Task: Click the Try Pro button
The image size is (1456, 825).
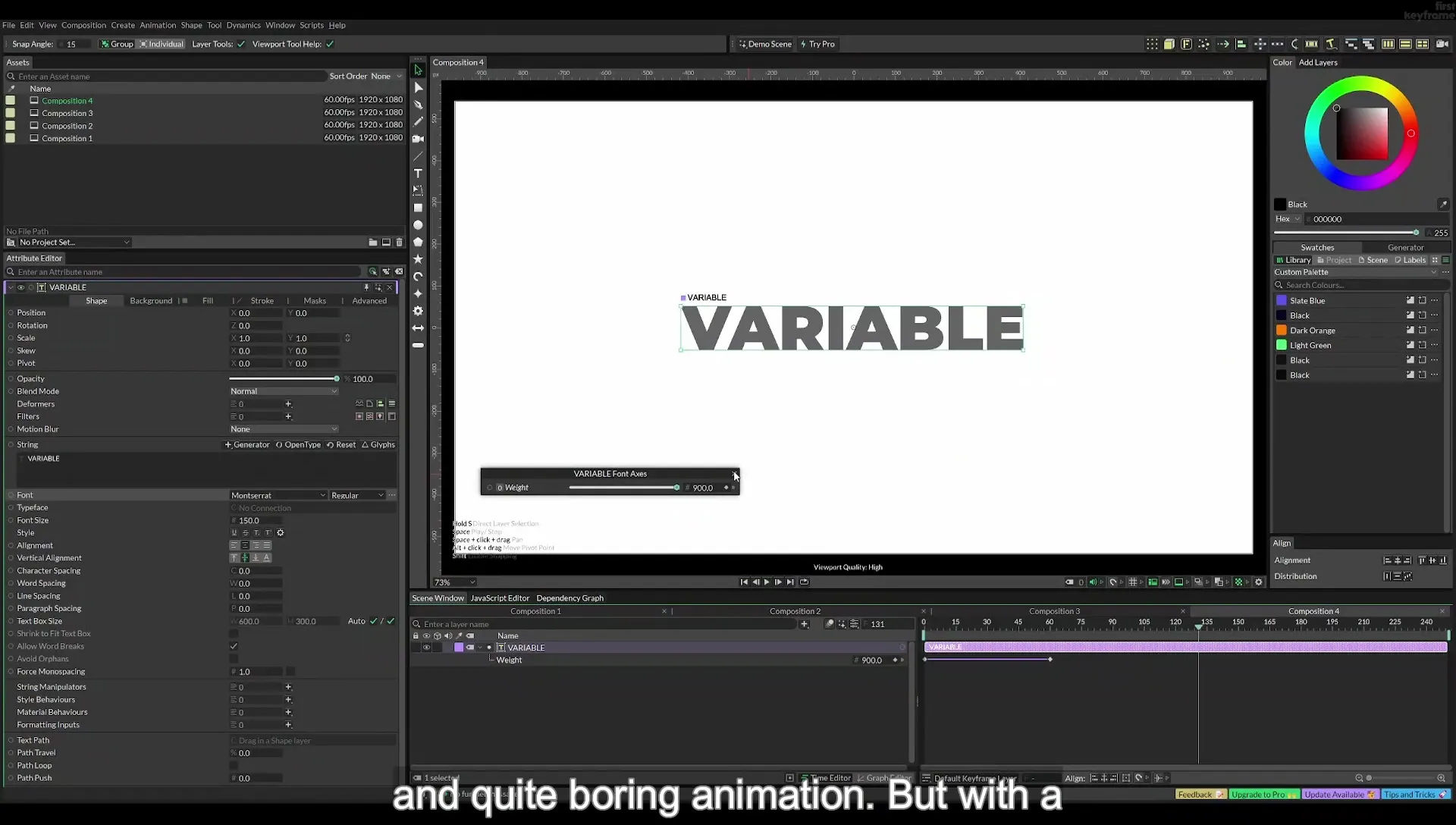Action: pyautogui.click(x=817, y=44)
